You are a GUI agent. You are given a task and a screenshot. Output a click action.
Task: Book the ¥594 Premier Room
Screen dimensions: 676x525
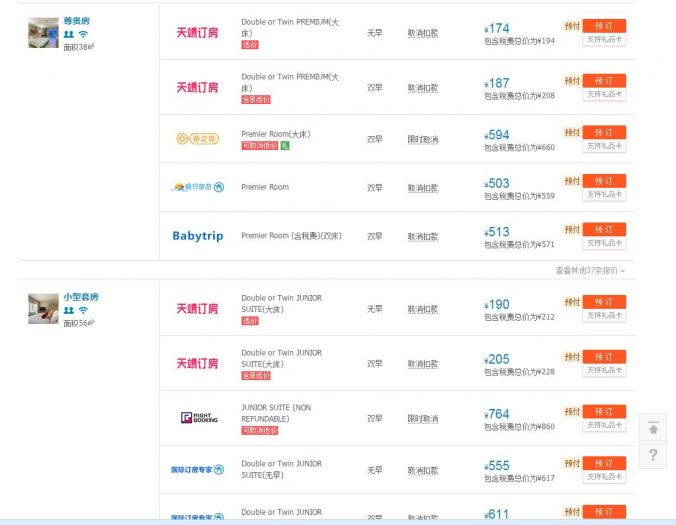[604, 132]
